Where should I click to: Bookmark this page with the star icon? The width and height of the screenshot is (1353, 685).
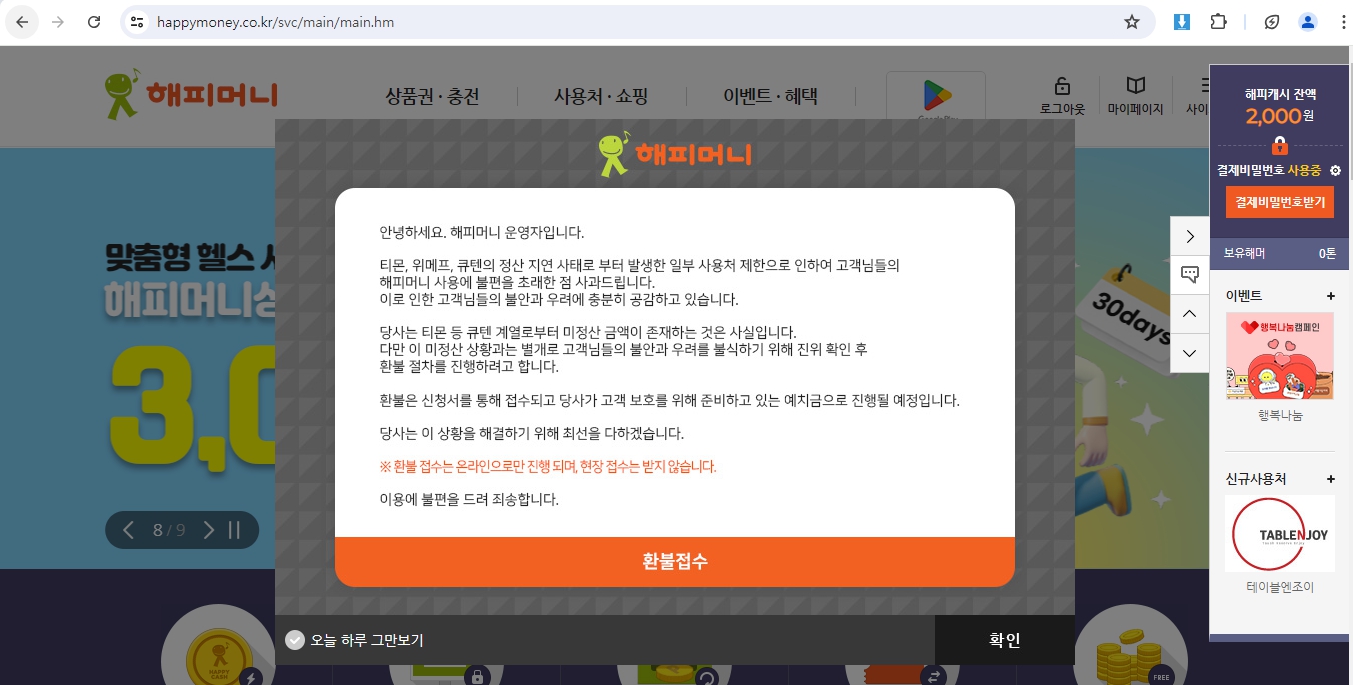click(1132, 22)
